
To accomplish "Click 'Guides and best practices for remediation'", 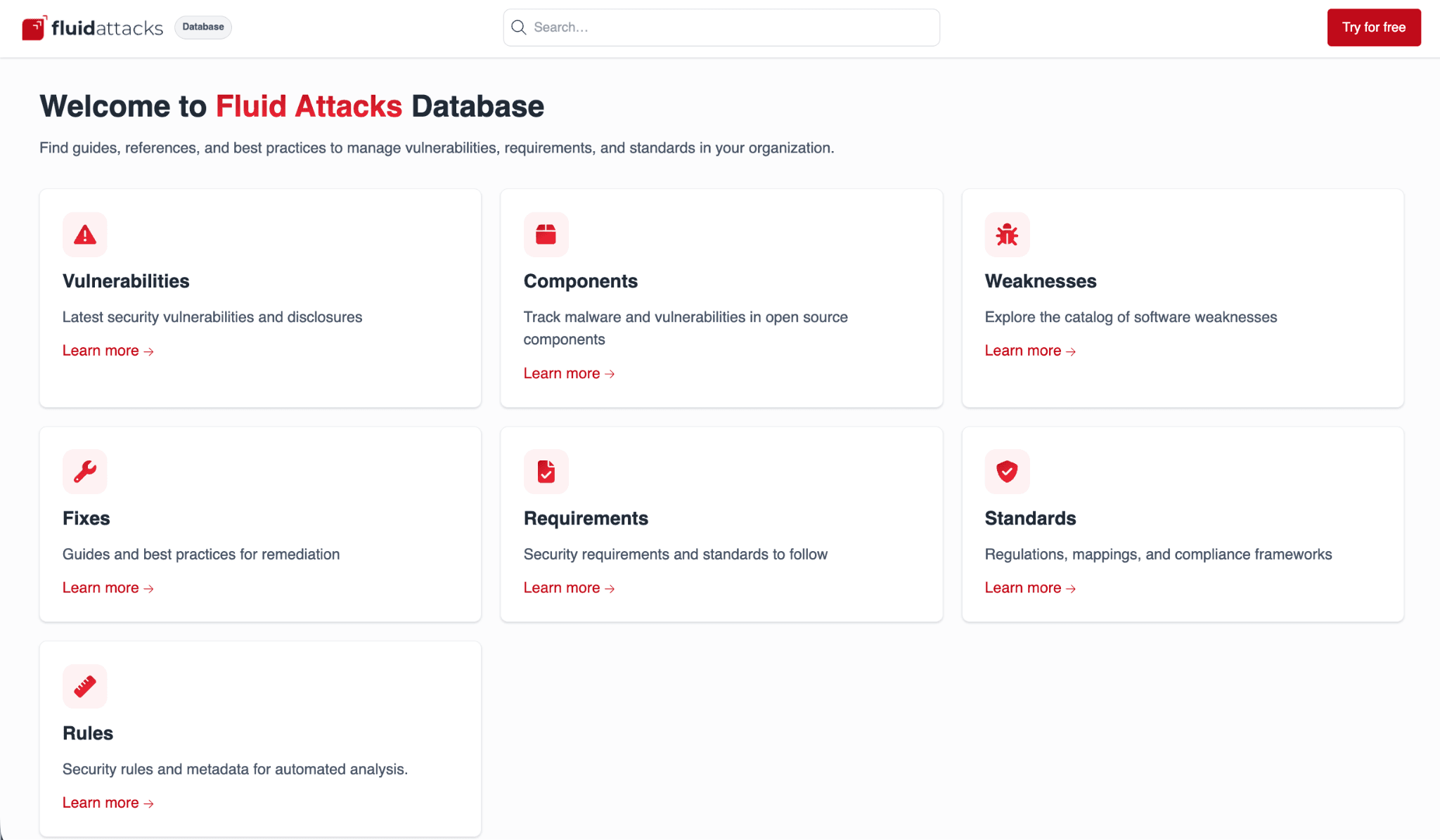I will (x=201, y=555).
